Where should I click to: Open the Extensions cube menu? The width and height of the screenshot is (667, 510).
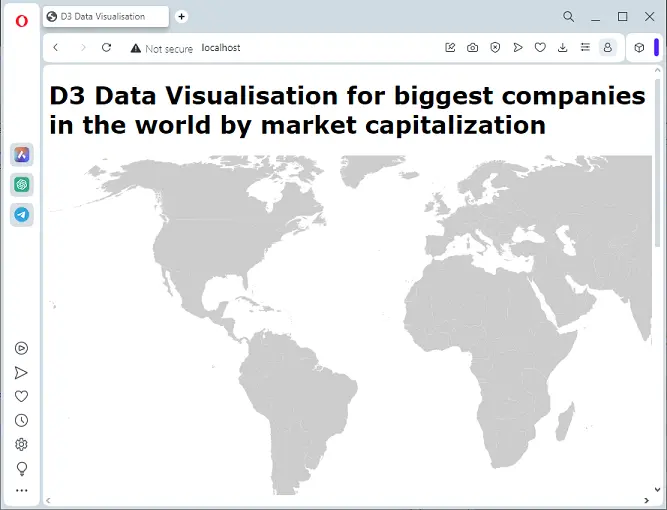(x=639, y=47)
